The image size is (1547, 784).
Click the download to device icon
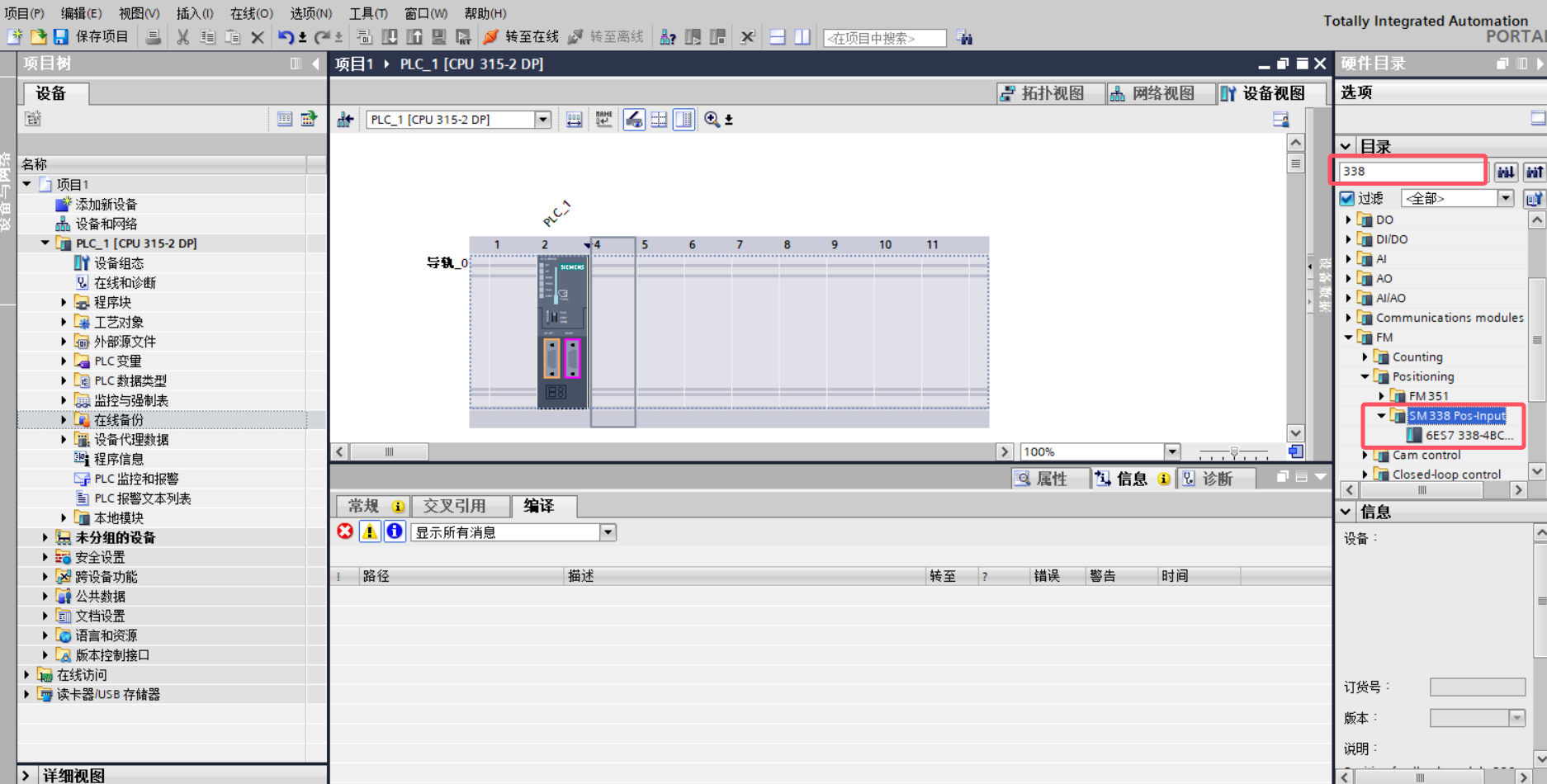coord(390,37)
